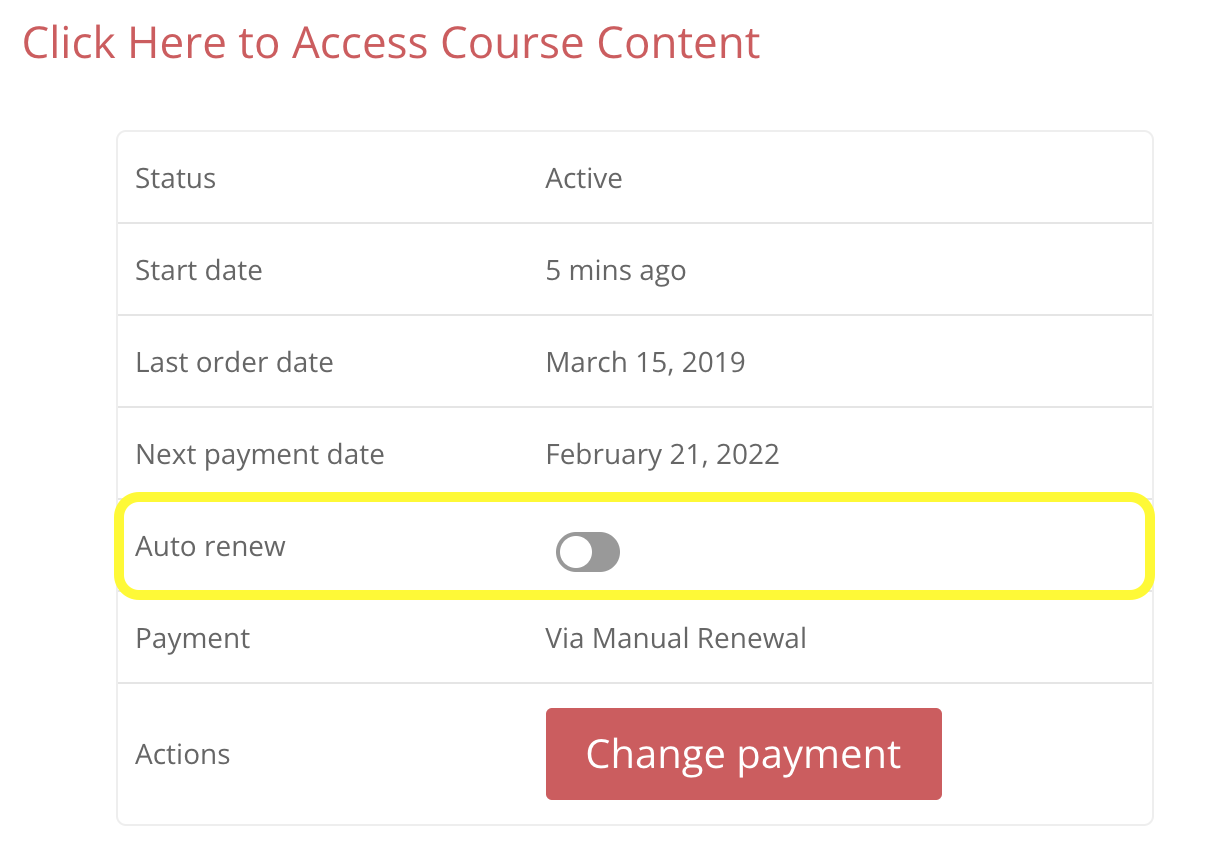Click the Next payment date label

tap(260, 455)
